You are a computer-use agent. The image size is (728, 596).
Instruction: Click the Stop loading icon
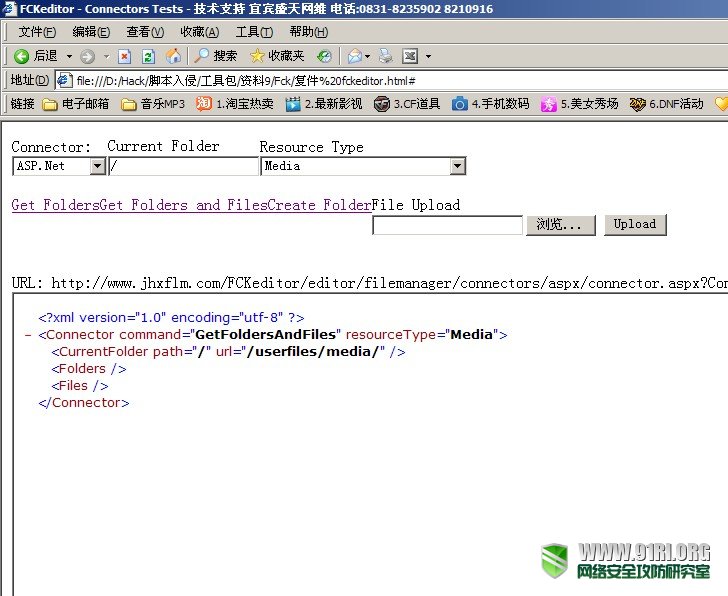(x=124, y=56)
